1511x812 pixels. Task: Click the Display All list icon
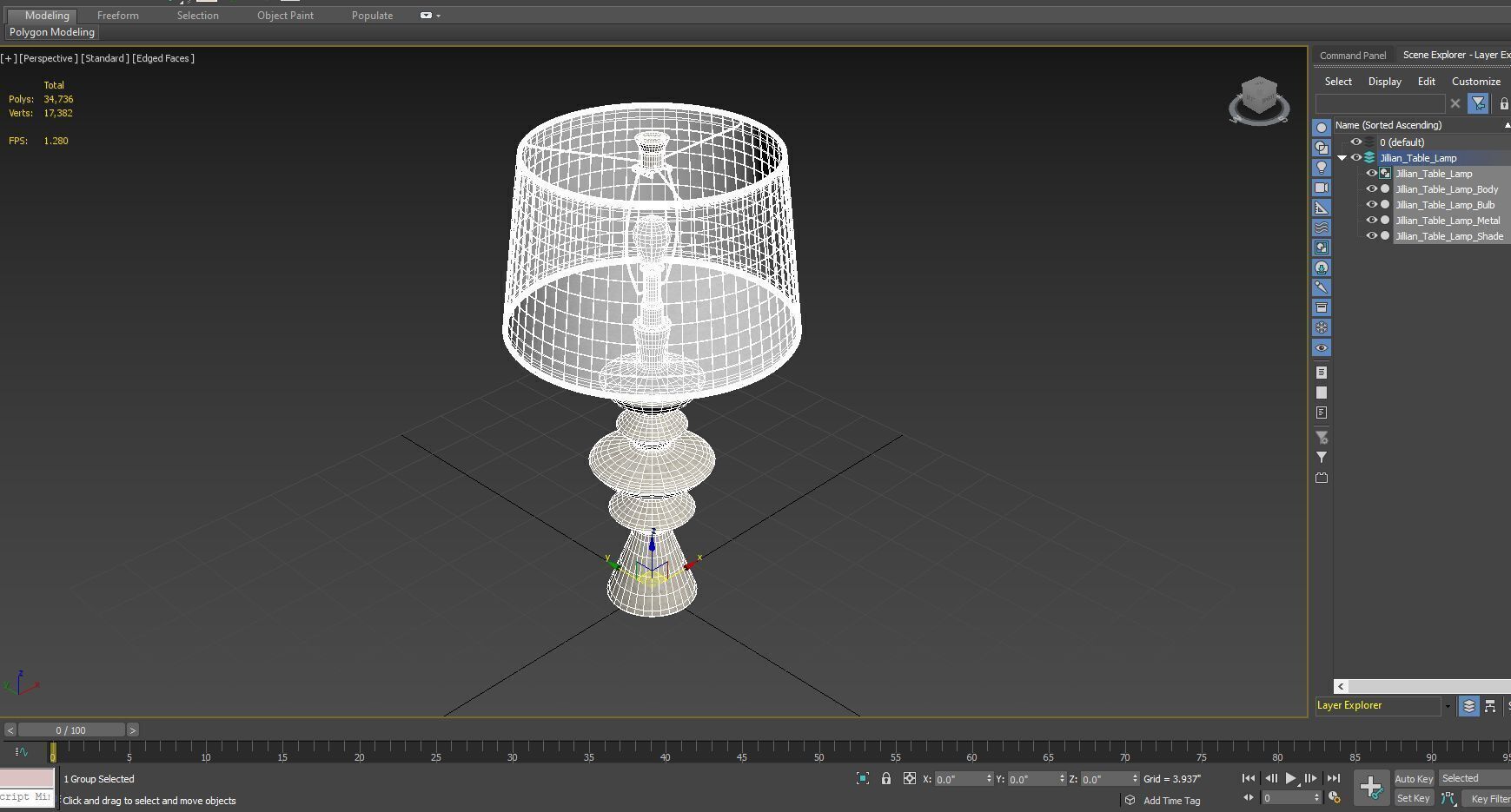click(x=1322, y=373)
